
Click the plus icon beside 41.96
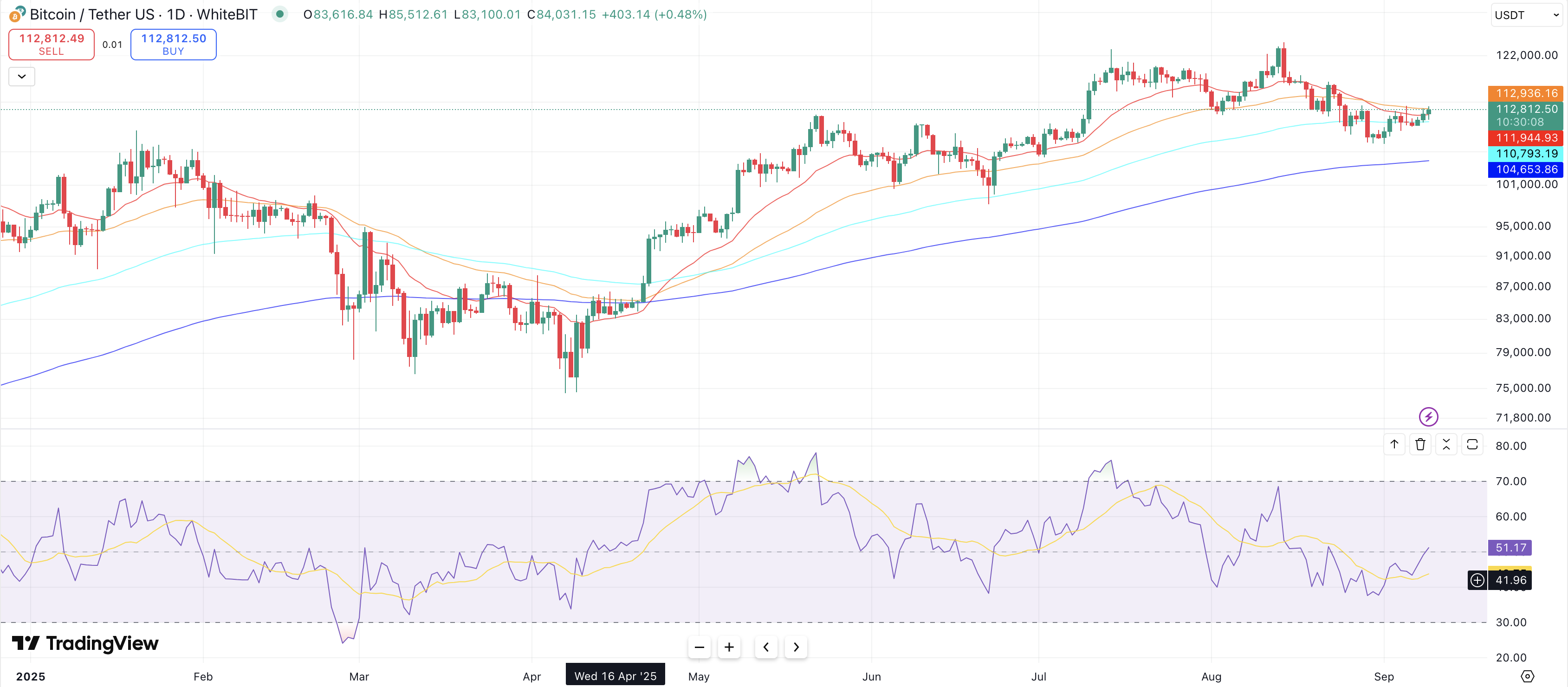tap(1477, 581)
